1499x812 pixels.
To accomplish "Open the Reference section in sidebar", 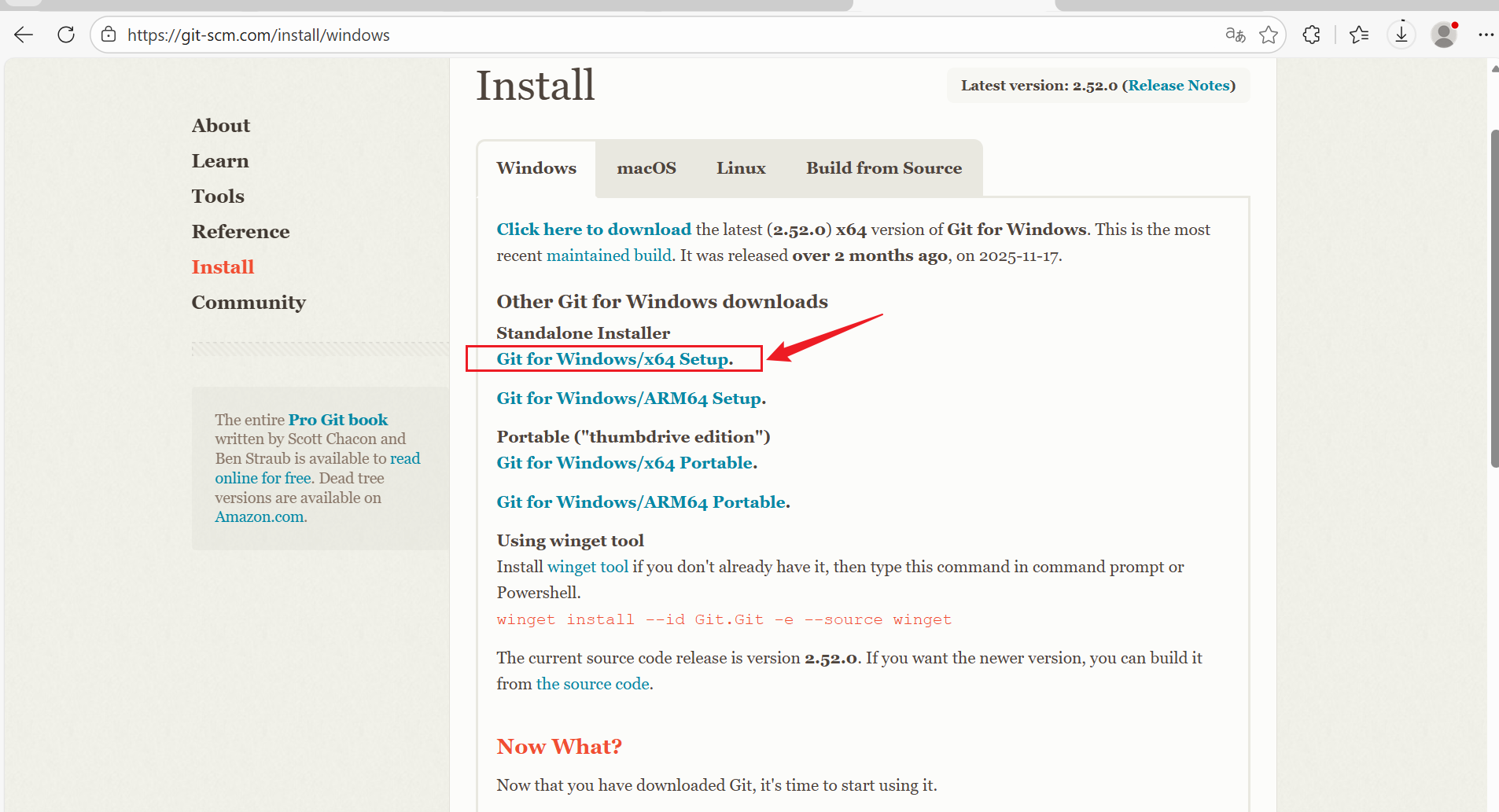I will point(241,232).
